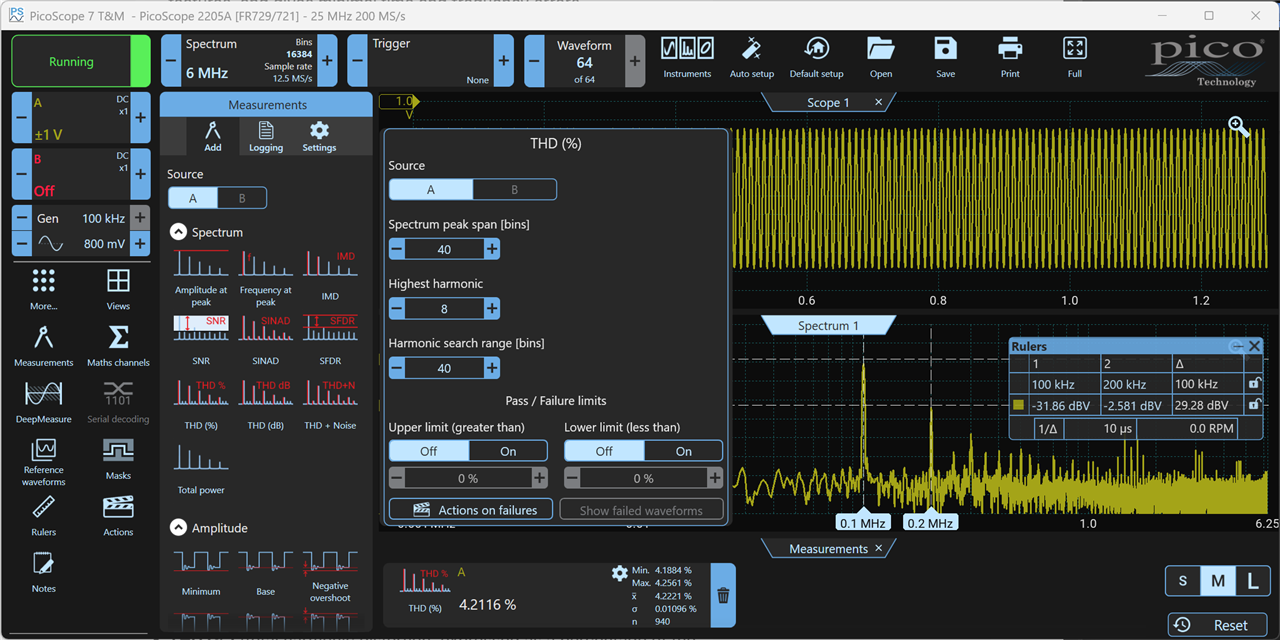
Task: Load the Default setup
Action: click(x=817, y=58)
